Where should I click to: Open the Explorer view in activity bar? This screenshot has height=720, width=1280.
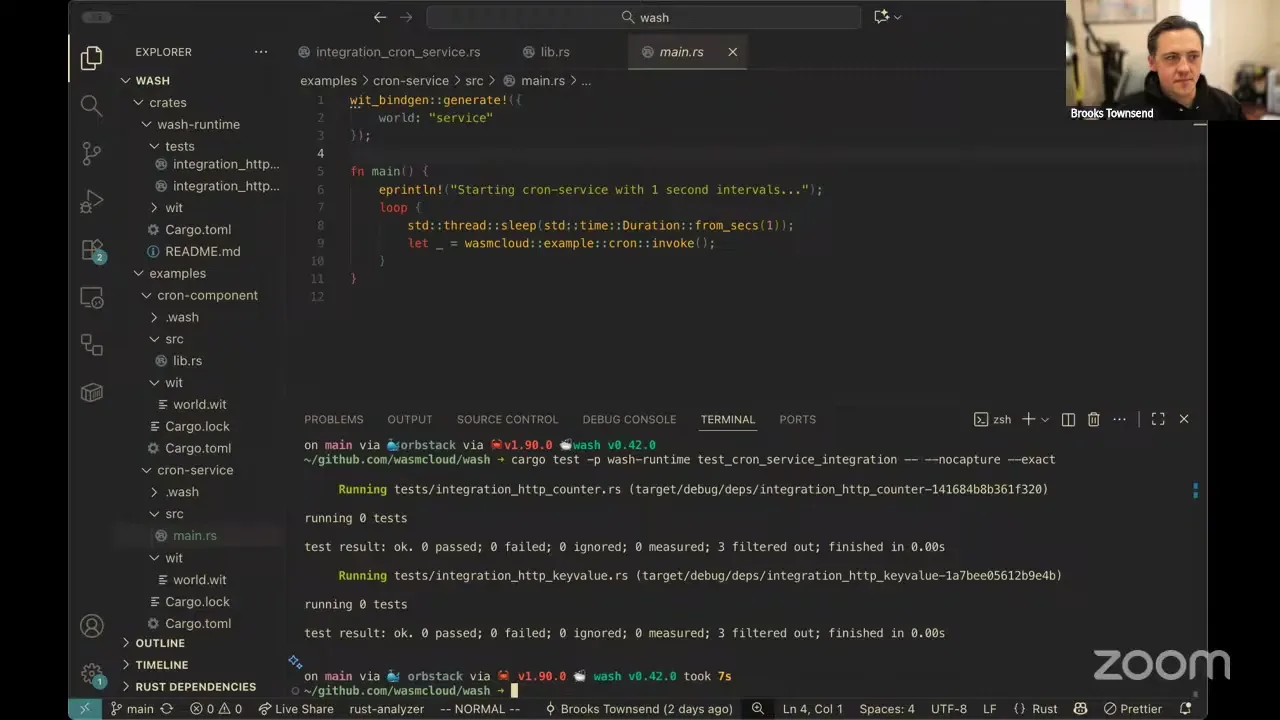[x=91, y=58]
